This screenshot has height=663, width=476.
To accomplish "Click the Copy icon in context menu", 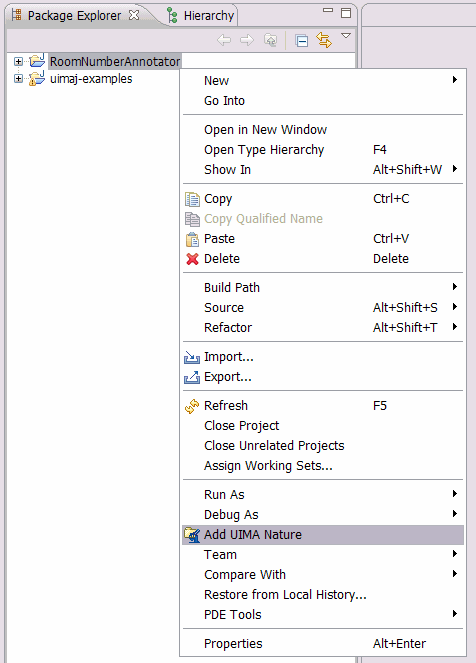I will point(192,199).
